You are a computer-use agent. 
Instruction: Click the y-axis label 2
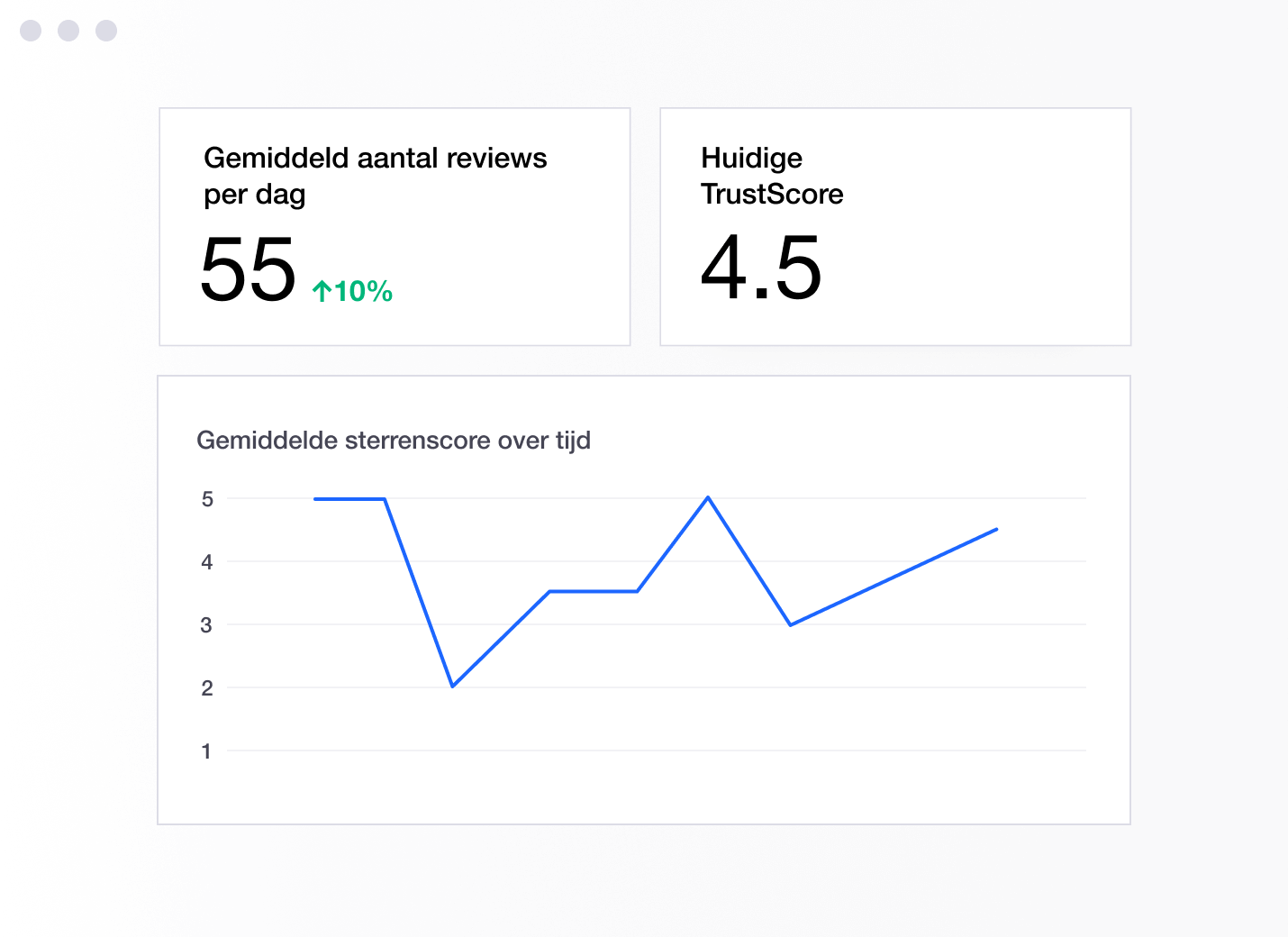(x=207, y=688)
